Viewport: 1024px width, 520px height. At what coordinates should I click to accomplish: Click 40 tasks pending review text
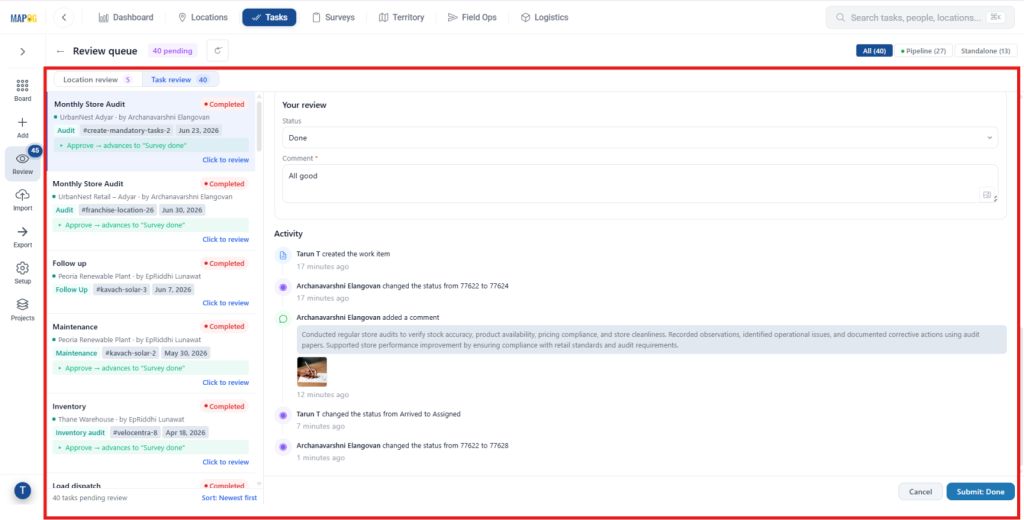coord(89,498)
